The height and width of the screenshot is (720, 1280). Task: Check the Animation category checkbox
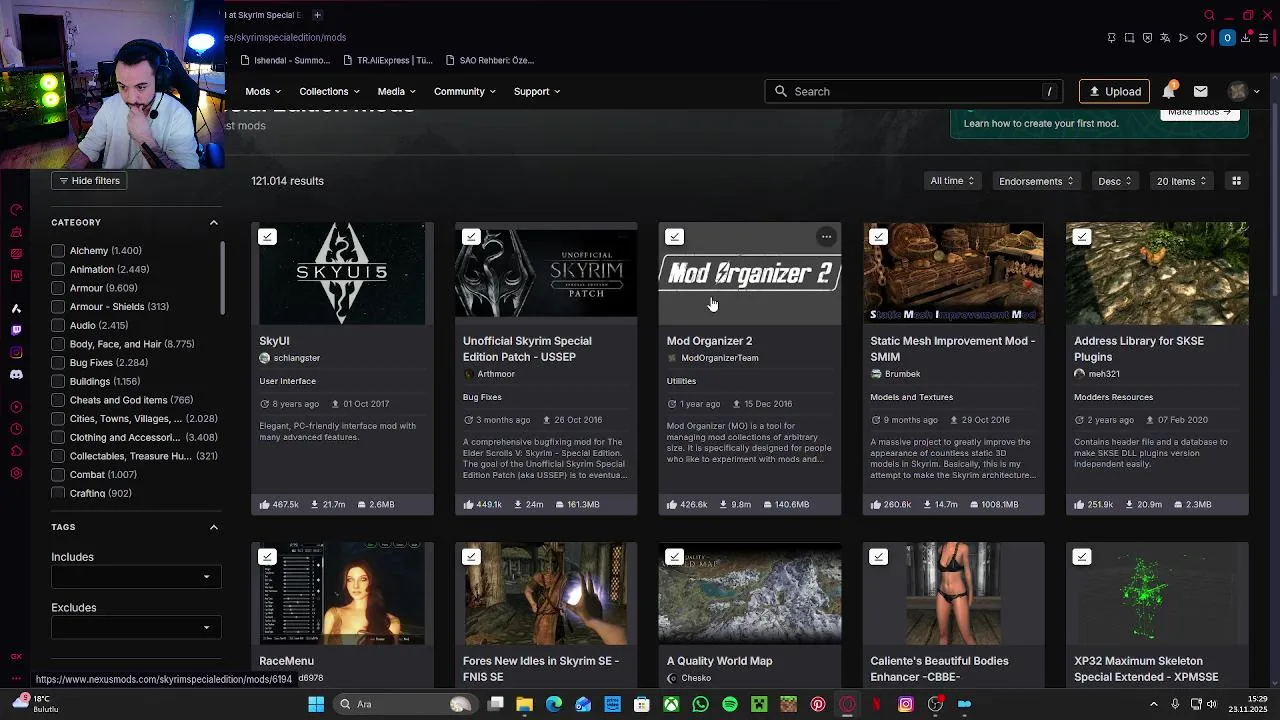58,269
